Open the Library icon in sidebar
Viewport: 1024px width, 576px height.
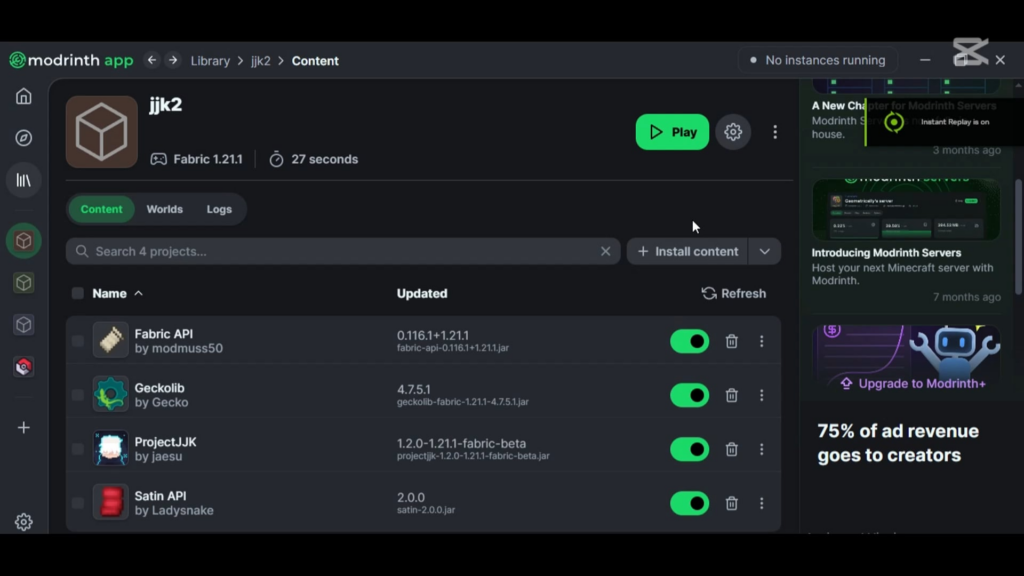click(x=24, y=180)
